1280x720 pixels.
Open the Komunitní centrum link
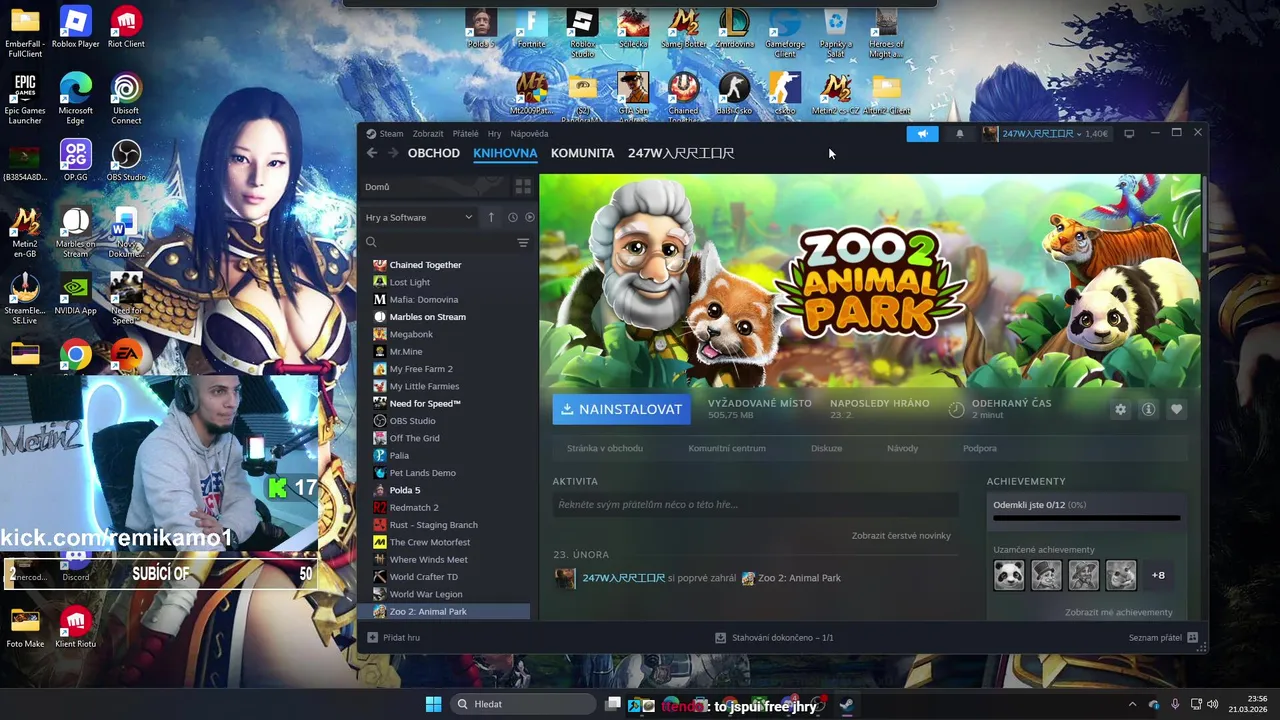pyautogui.click(x=727, y=448)
